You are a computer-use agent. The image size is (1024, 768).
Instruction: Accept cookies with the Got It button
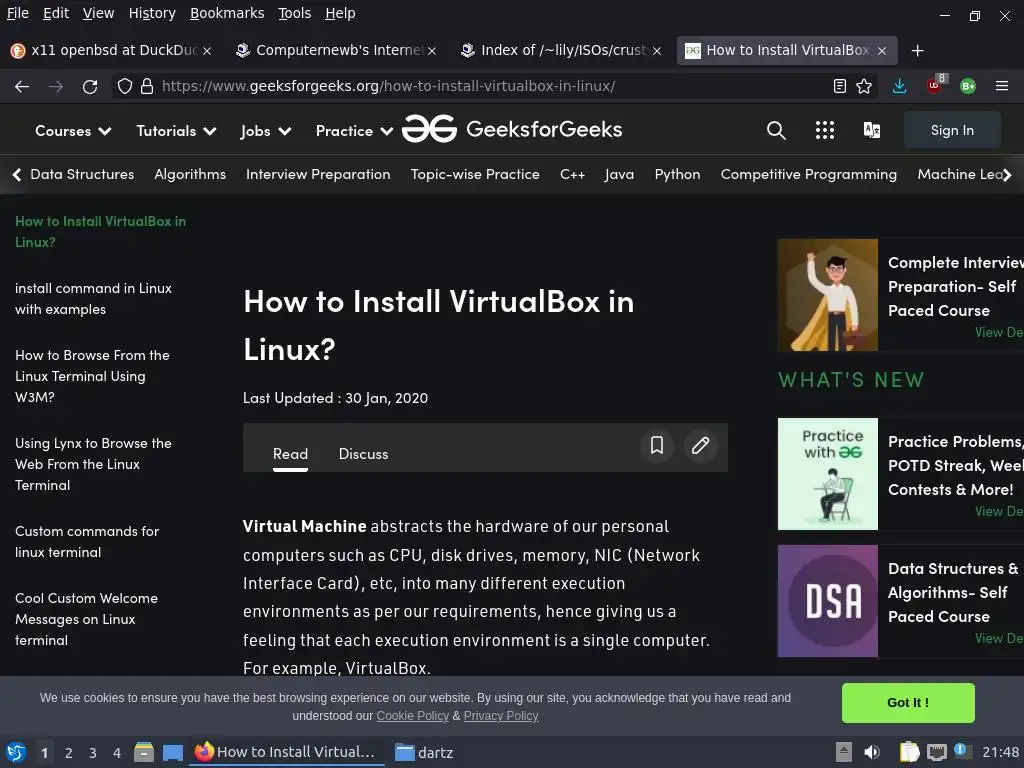(908, 703)
